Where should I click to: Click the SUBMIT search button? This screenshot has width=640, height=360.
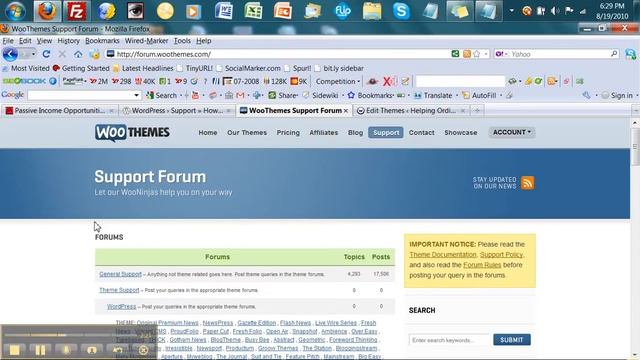coord(512,340)
